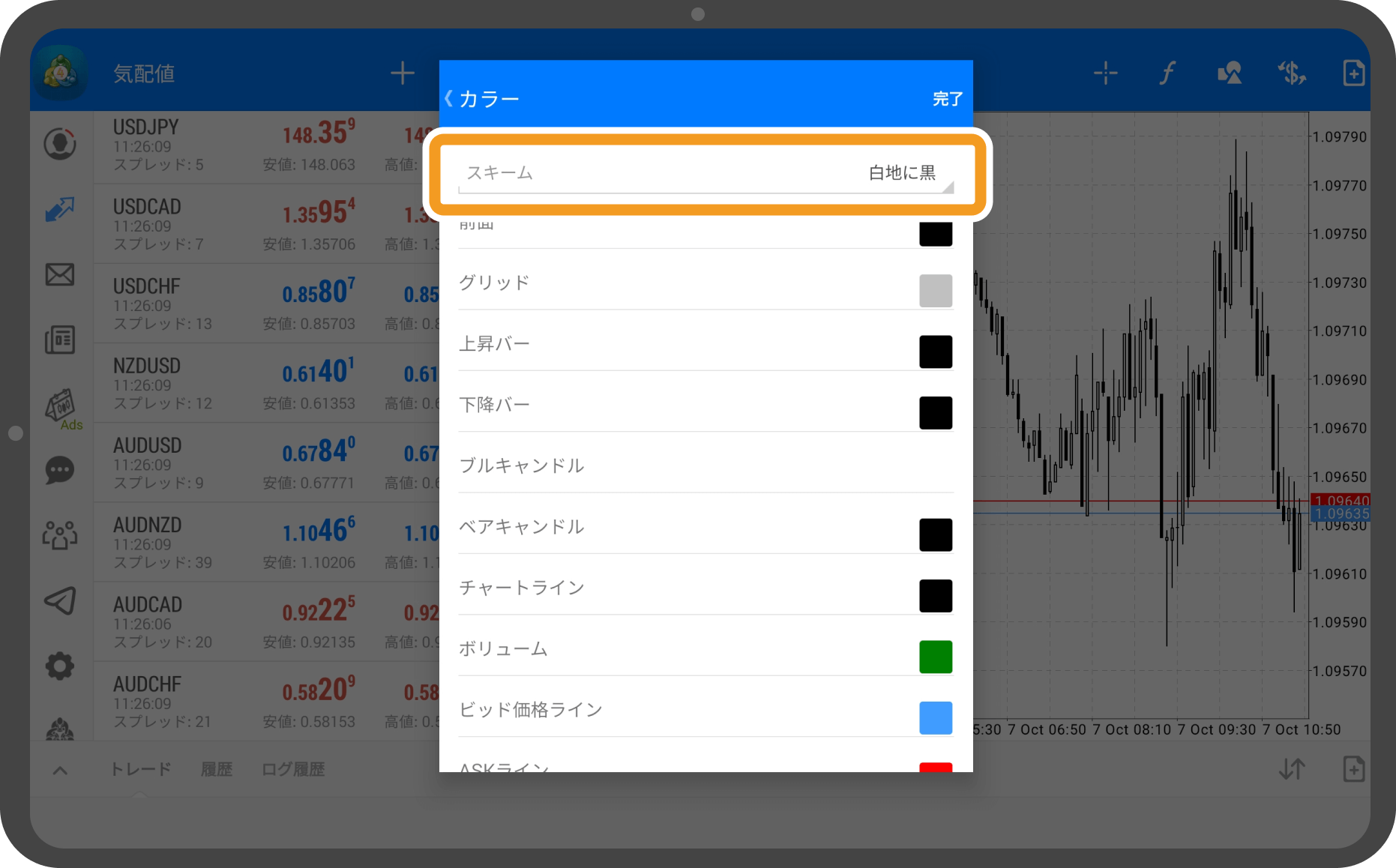This screenshot has height=868, width=1396.
Task: Select the USDCHF quote row
Action: point(266,304)
